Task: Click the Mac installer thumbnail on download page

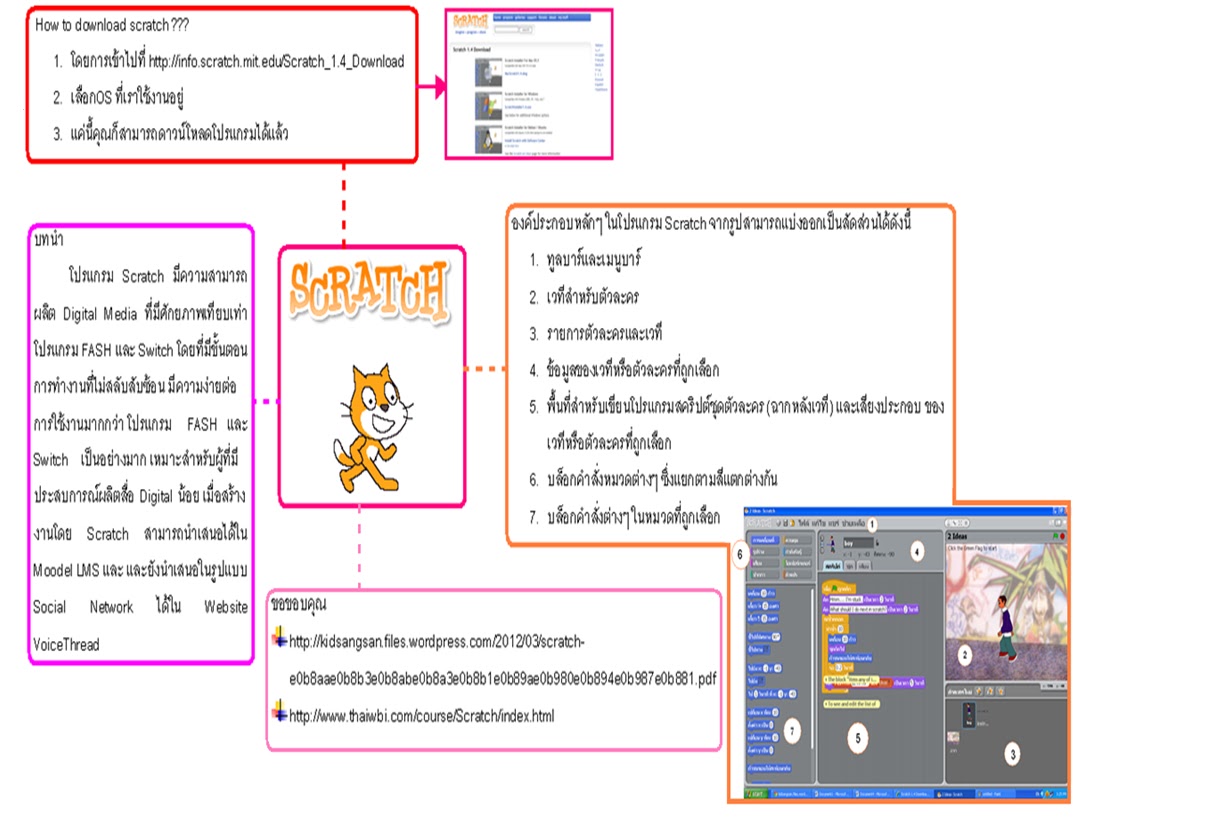Action: pos(488,72)
